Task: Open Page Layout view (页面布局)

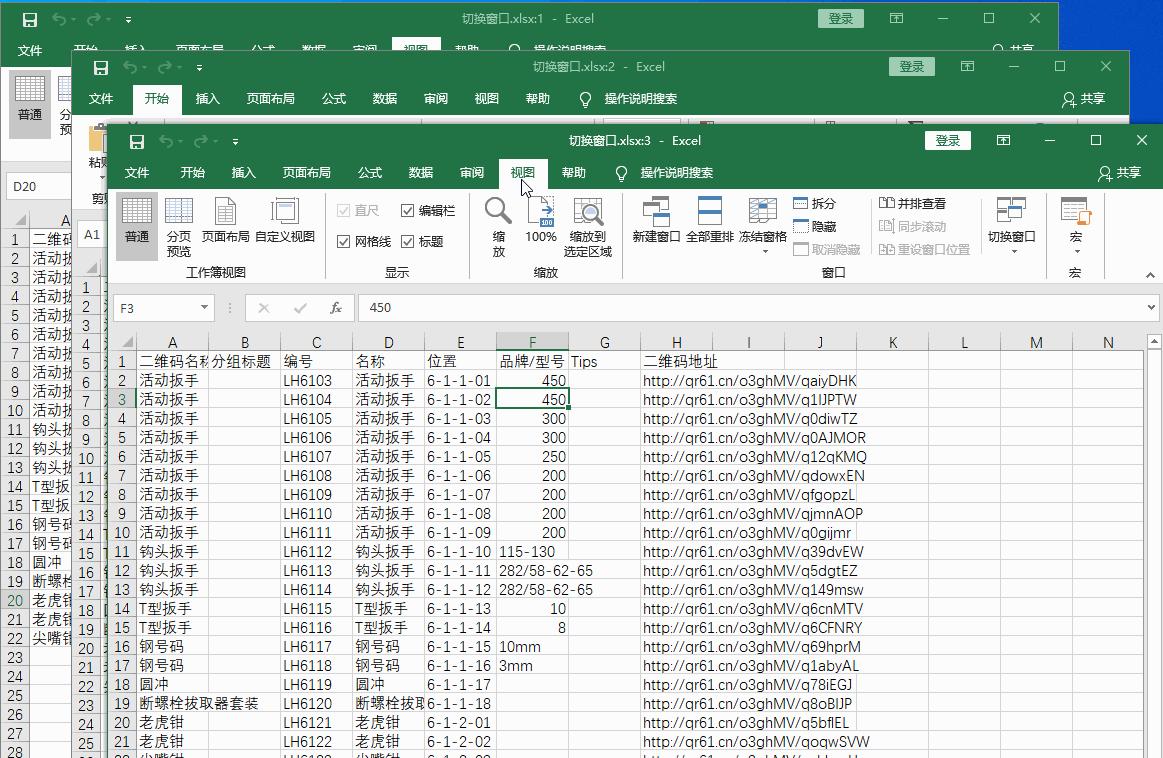Action: tap(226, 224)
